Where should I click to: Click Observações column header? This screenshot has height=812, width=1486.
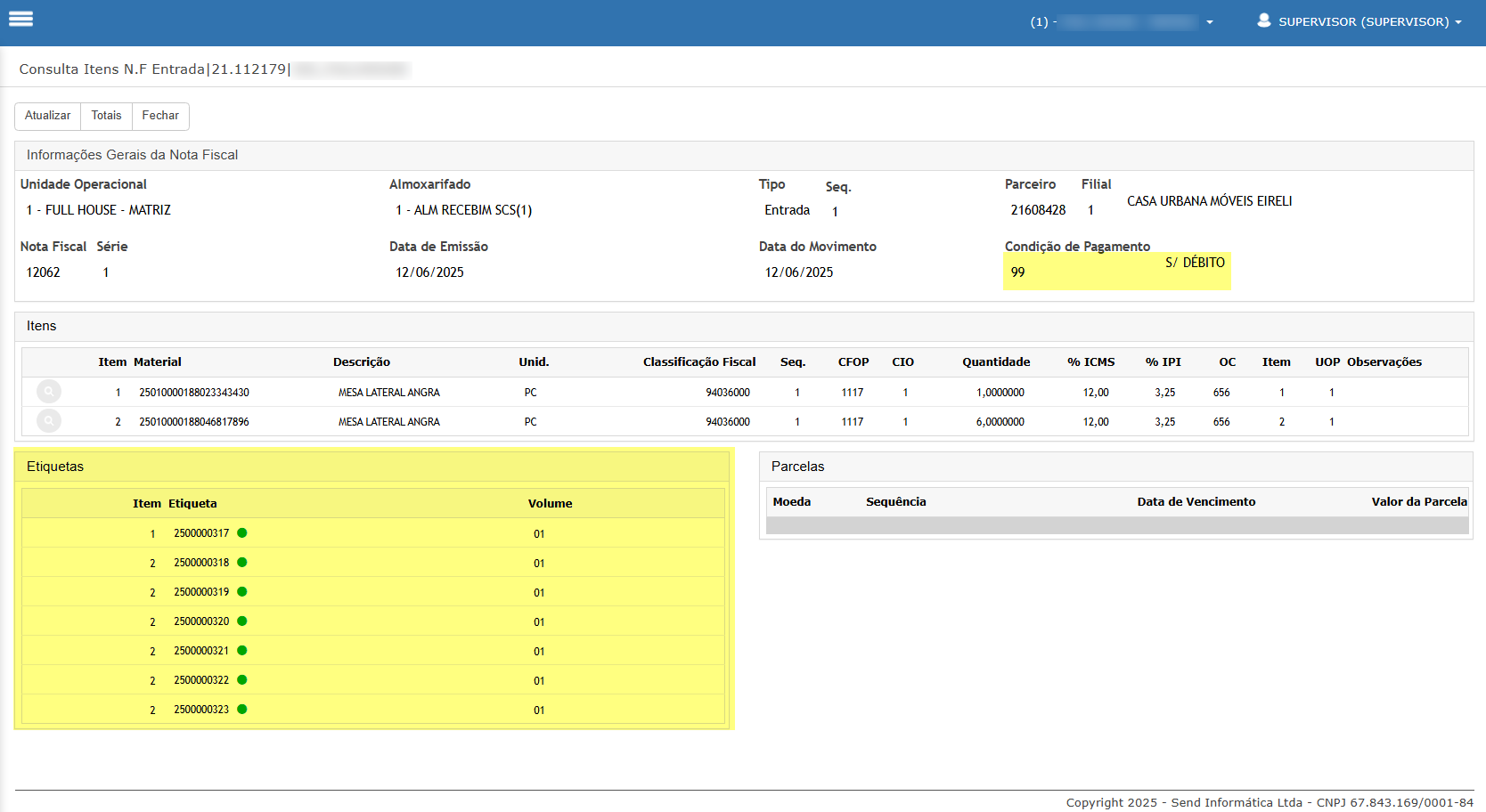pyautogui.click(x=1384, y=362)
